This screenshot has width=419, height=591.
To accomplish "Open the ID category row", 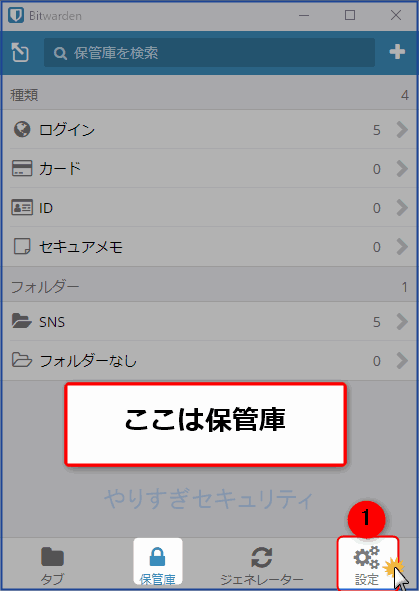I will point(209,208).
